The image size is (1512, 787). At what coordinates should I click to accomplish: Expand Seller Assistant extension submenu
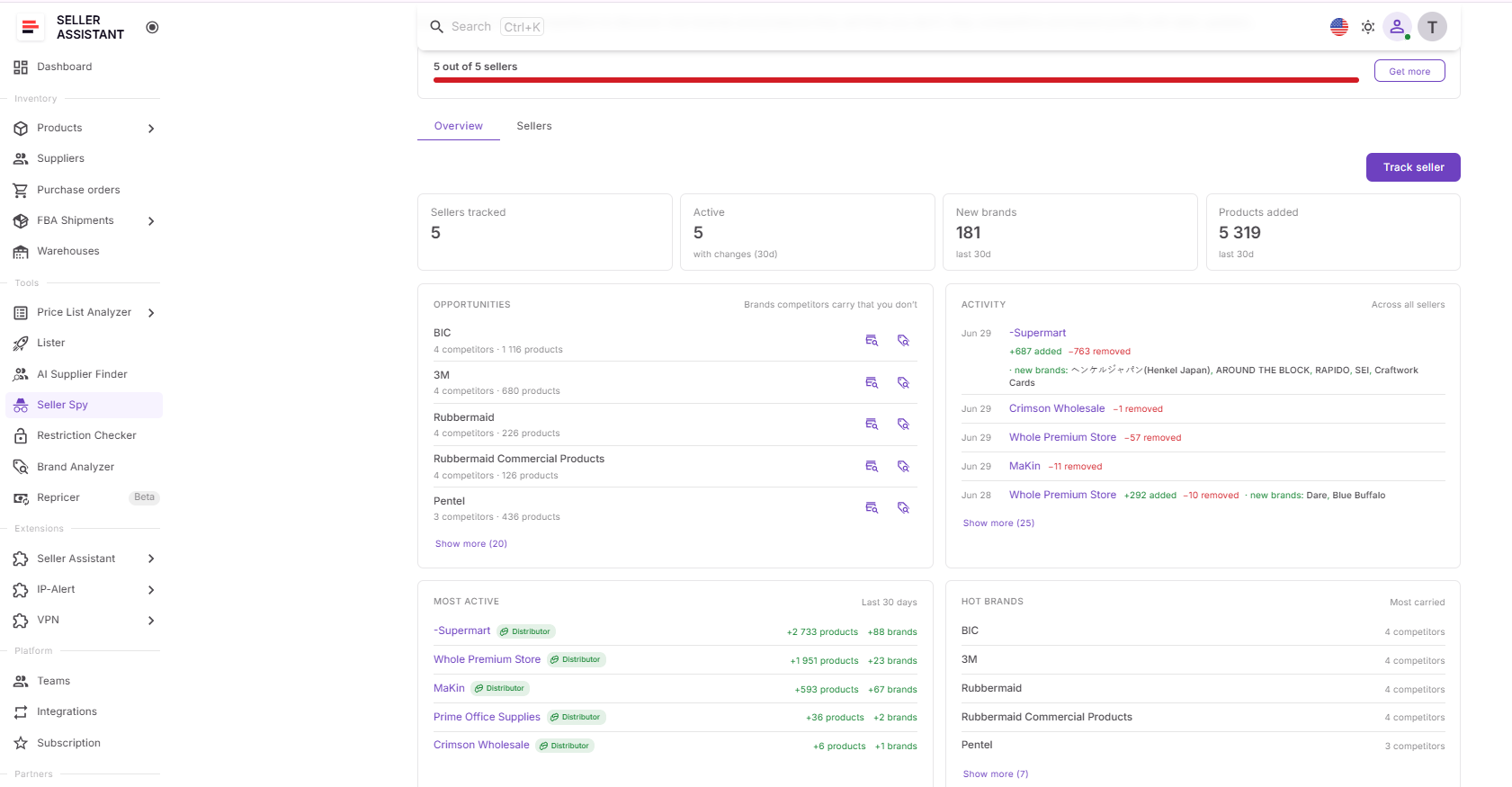point(151,559)
